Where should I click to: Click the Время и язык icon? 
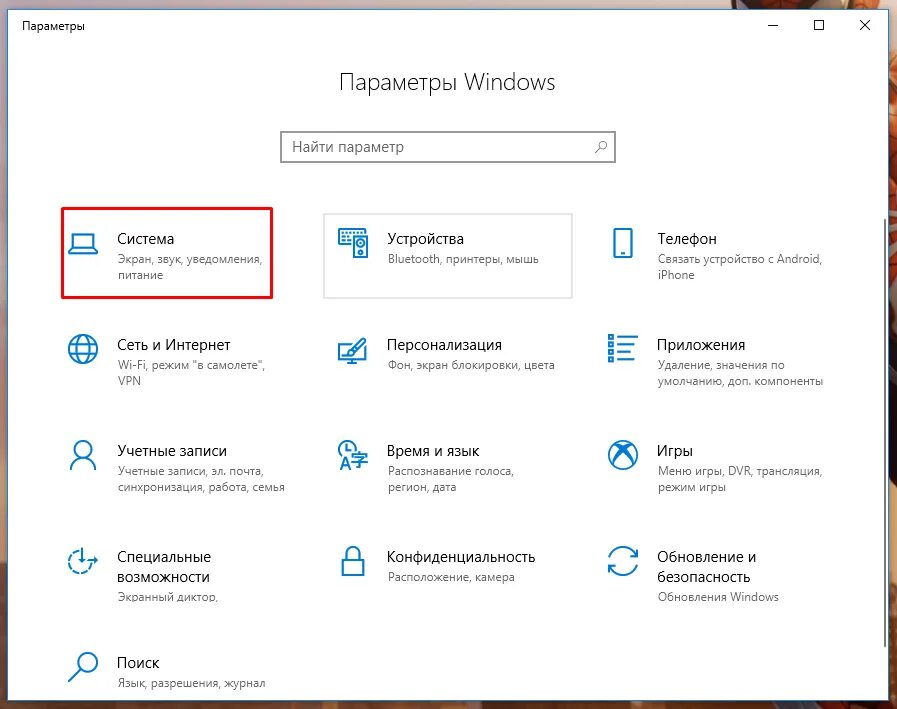352,455
